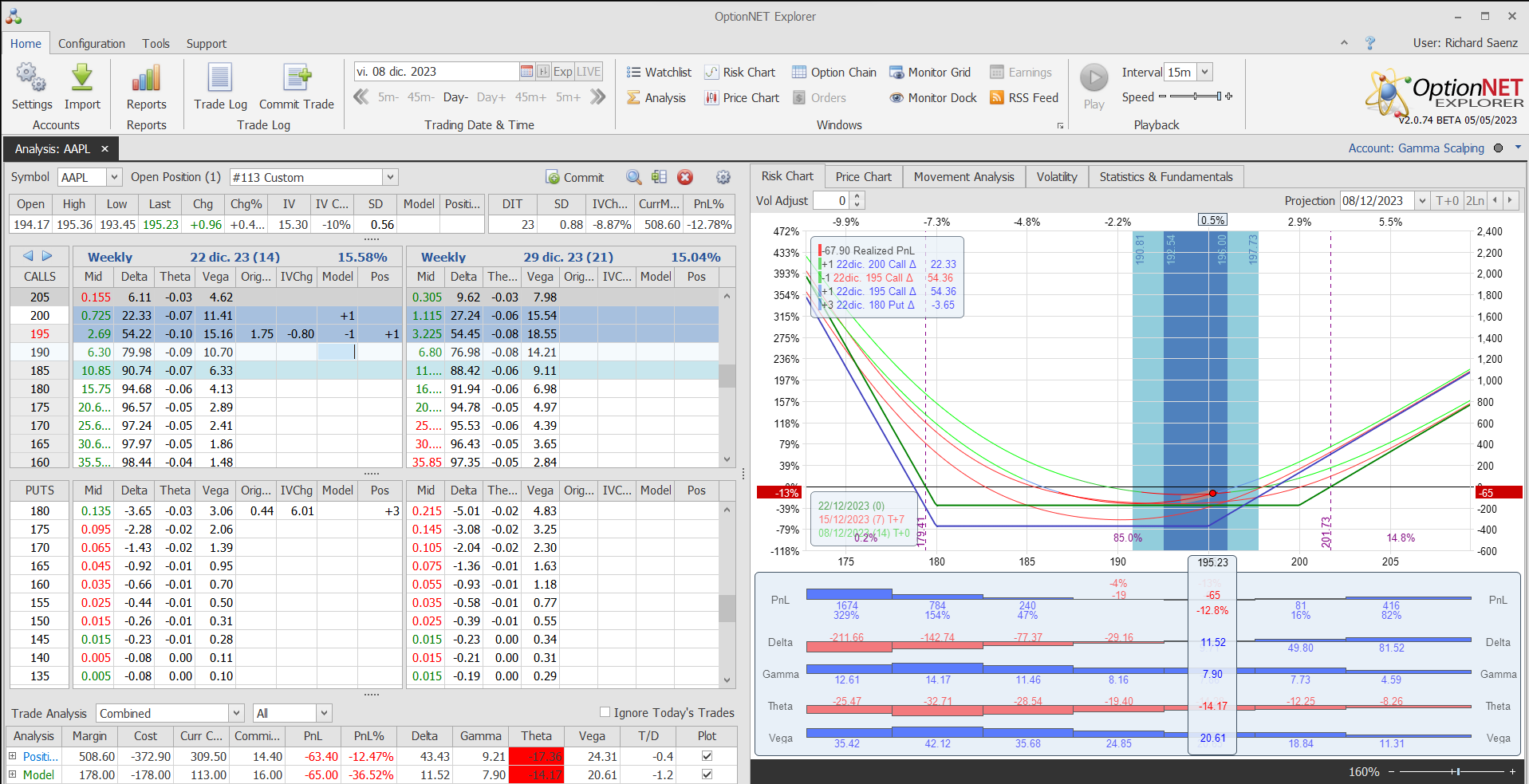Open the Watchlist window
Image resolution: width=1529 pixels, height=784 pixels.
[659, 73]
